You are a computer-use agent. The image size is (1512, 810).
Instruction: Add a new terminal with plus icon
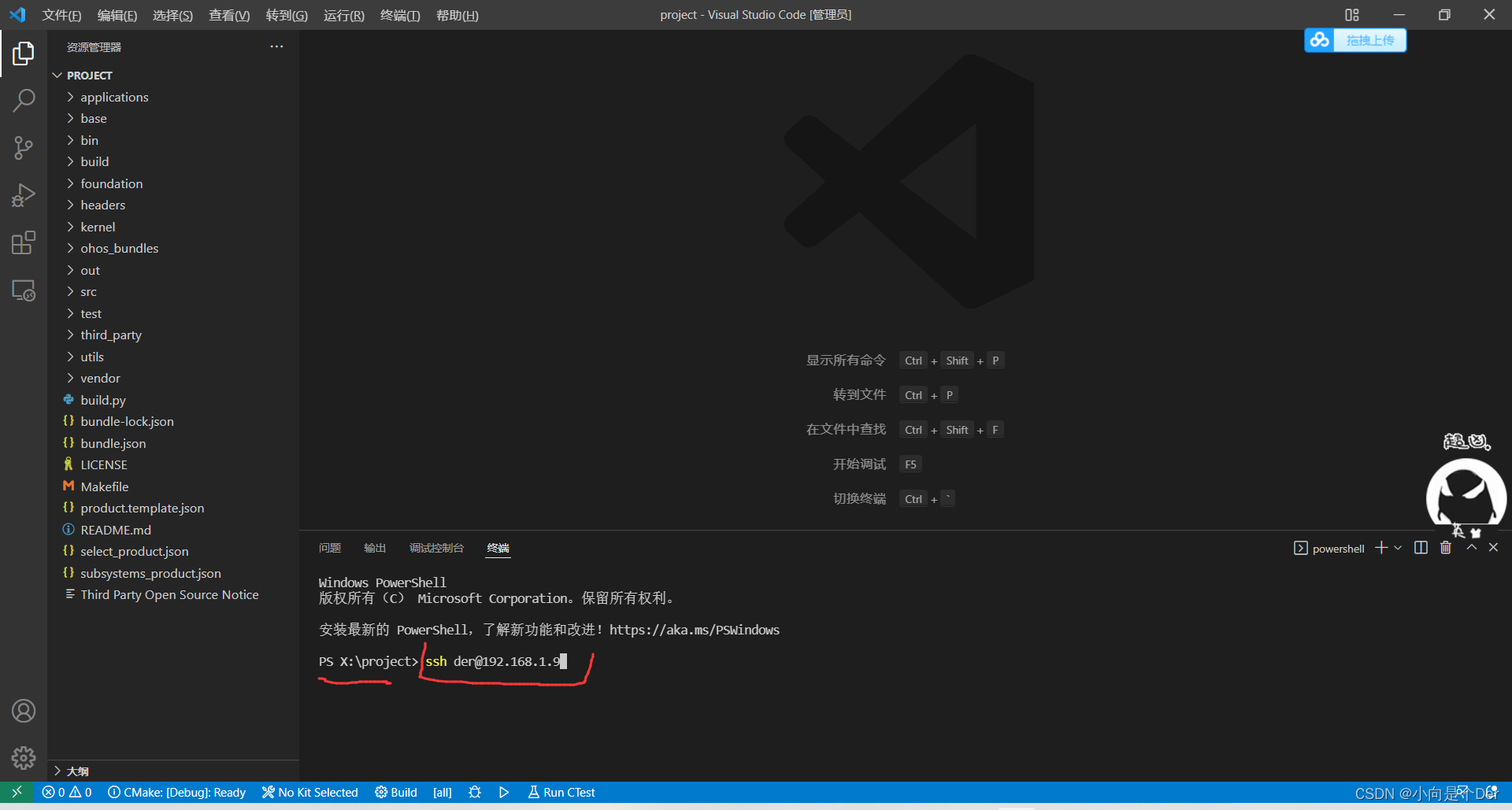(1381, 548)
